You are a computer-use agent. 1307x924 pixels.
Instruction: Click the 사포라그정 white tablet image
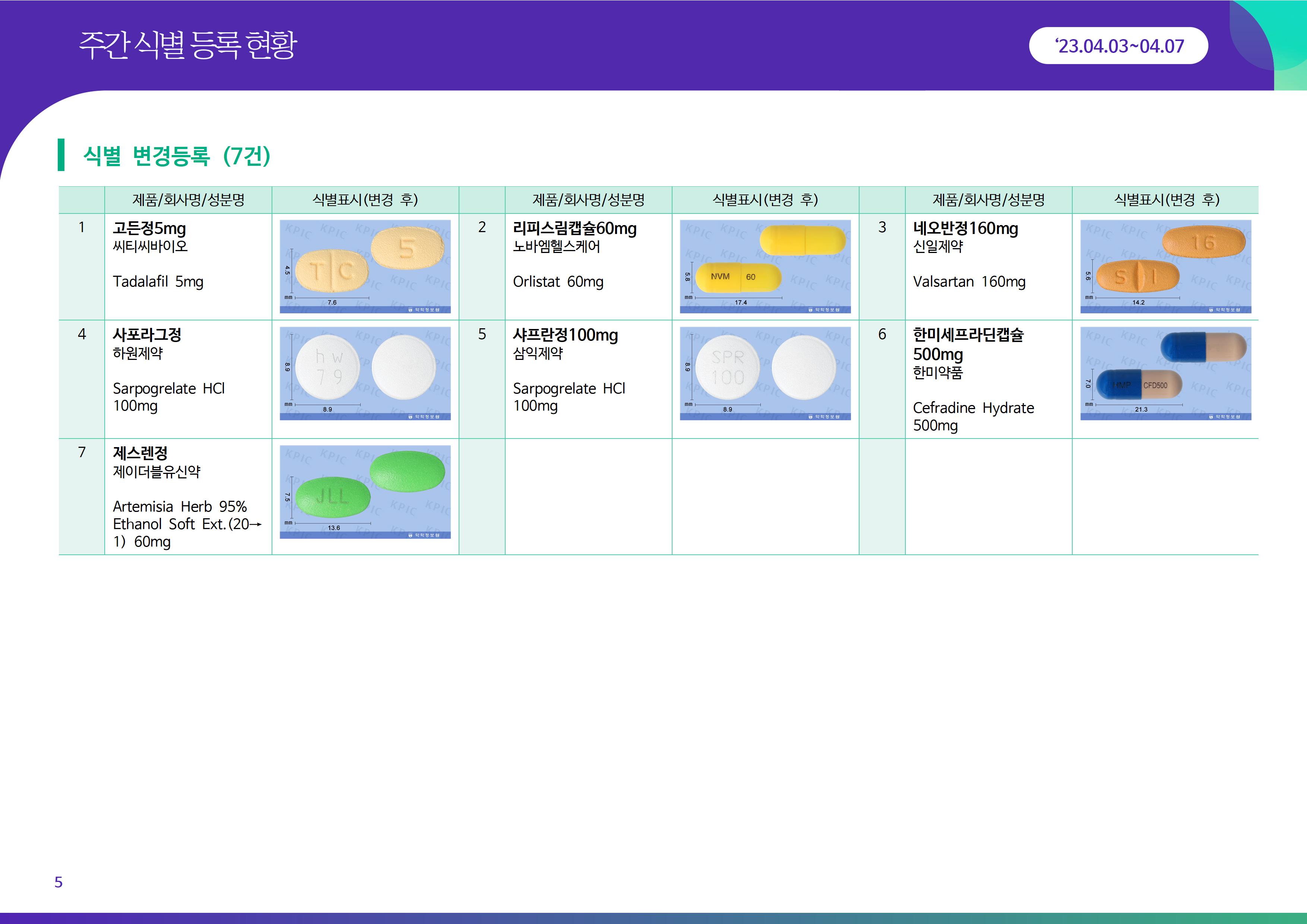tap(365, 373)
